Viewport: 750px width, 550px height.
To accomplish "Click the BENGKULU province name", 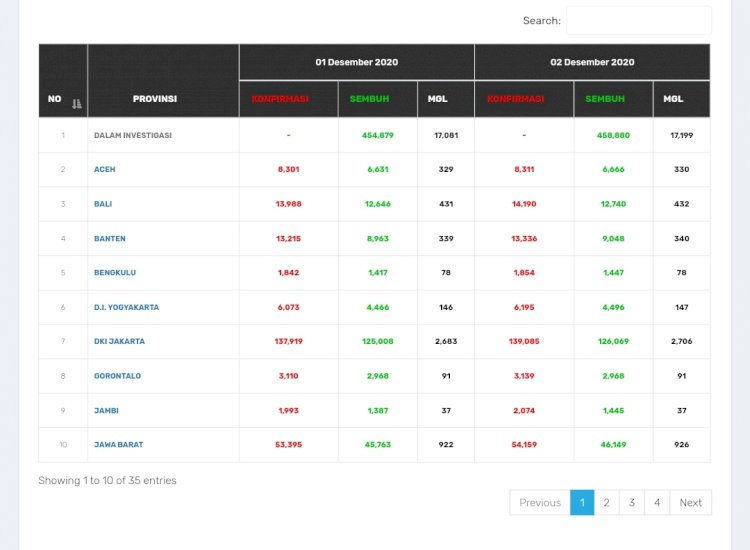I will (114, 273).
